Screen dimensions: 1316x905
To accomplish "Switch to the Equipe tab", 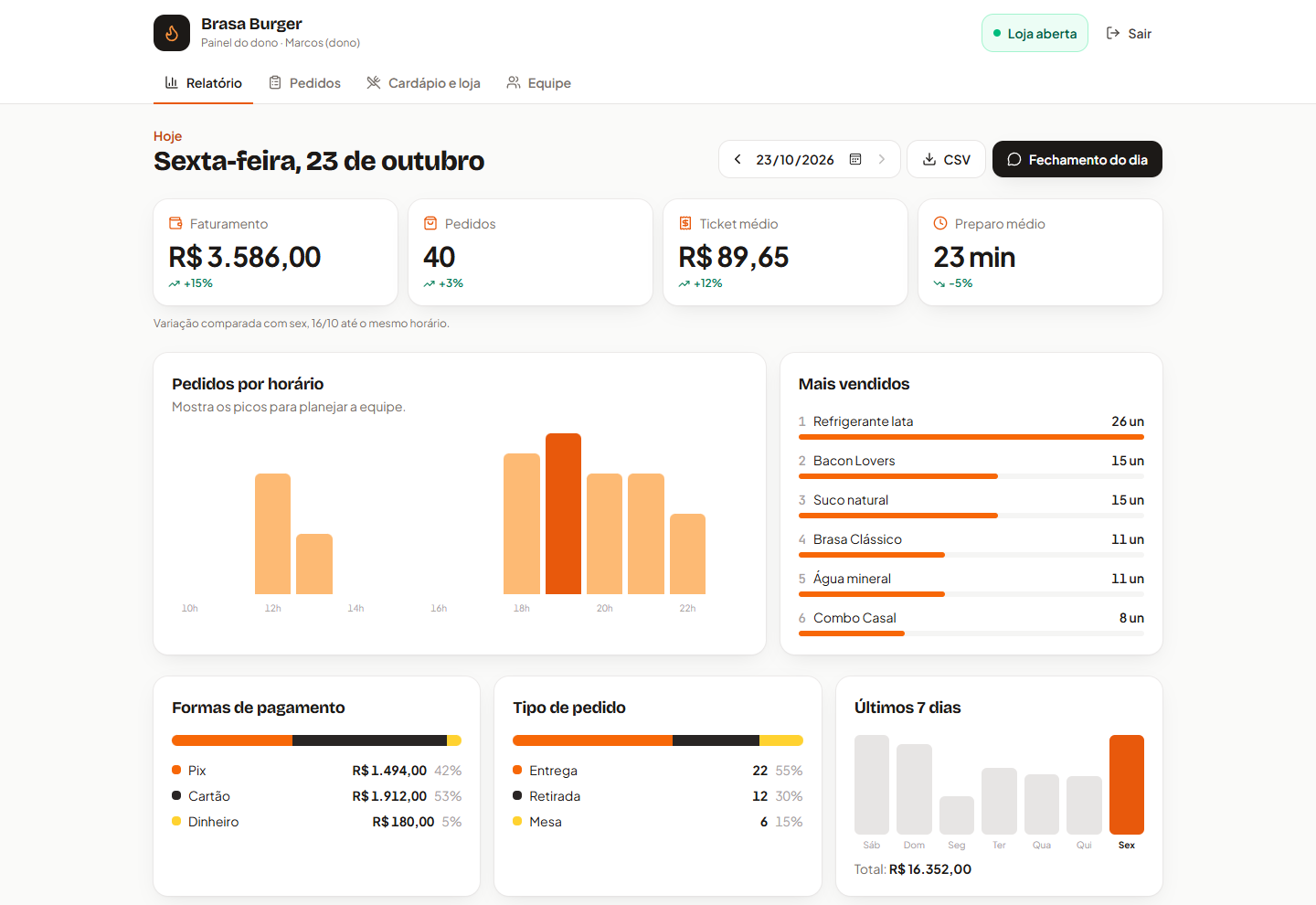I will coord(538,83).
